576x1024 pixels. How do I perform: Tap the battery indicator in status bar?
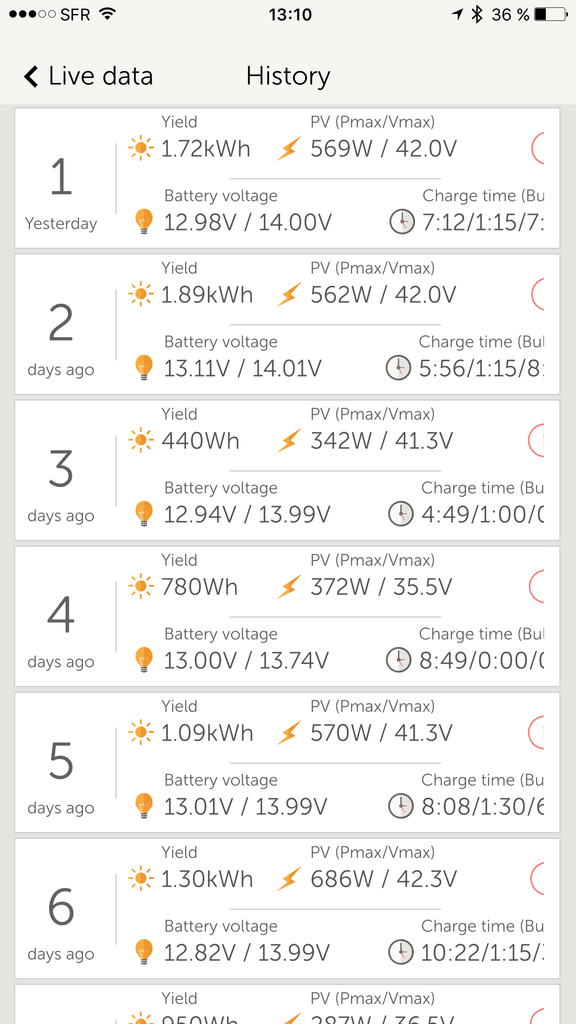pyautogui.click(x=550, y=14)
